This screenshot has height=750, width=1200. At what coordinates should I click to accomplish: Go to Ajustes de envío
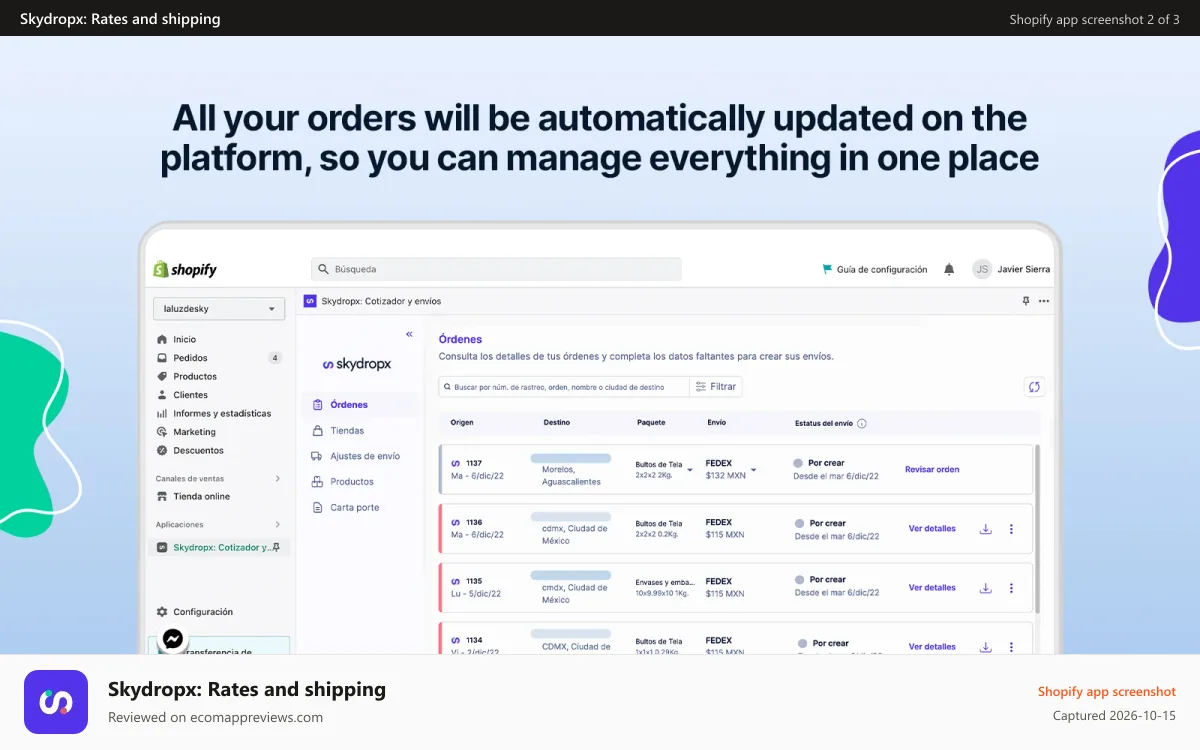[365, 456]
